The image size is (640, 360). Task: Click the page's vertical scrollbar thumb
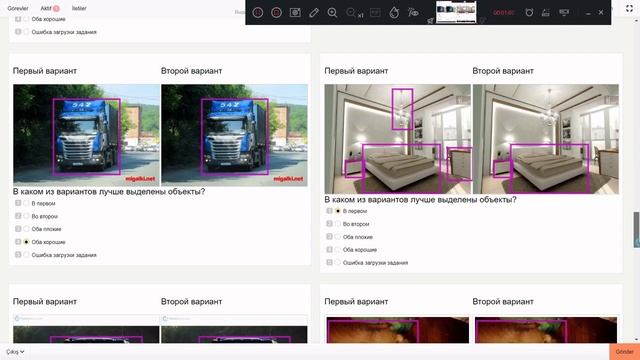636,229
